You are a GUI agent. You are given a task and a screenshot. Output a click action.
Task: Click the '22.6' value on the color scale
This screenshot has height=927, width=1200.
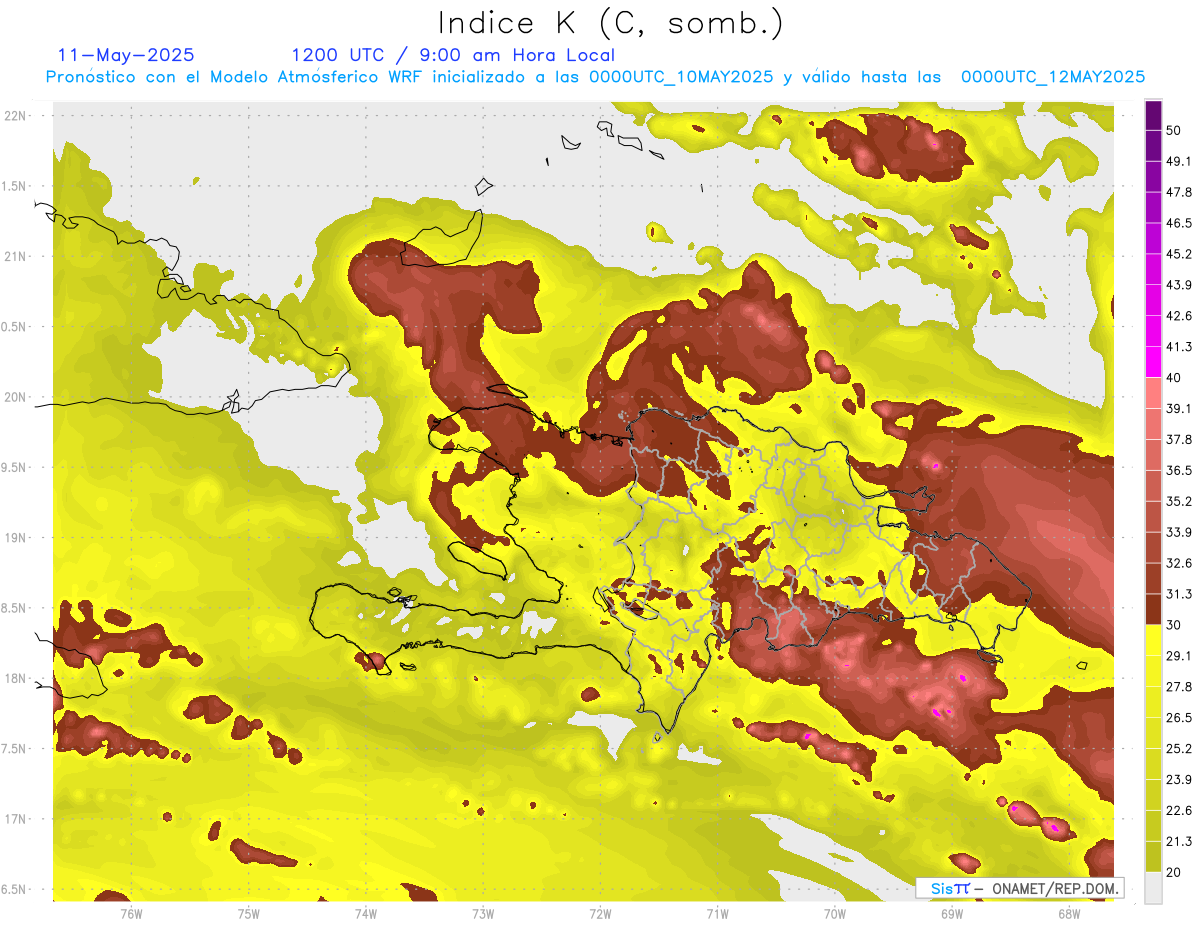click(1178, 811)
